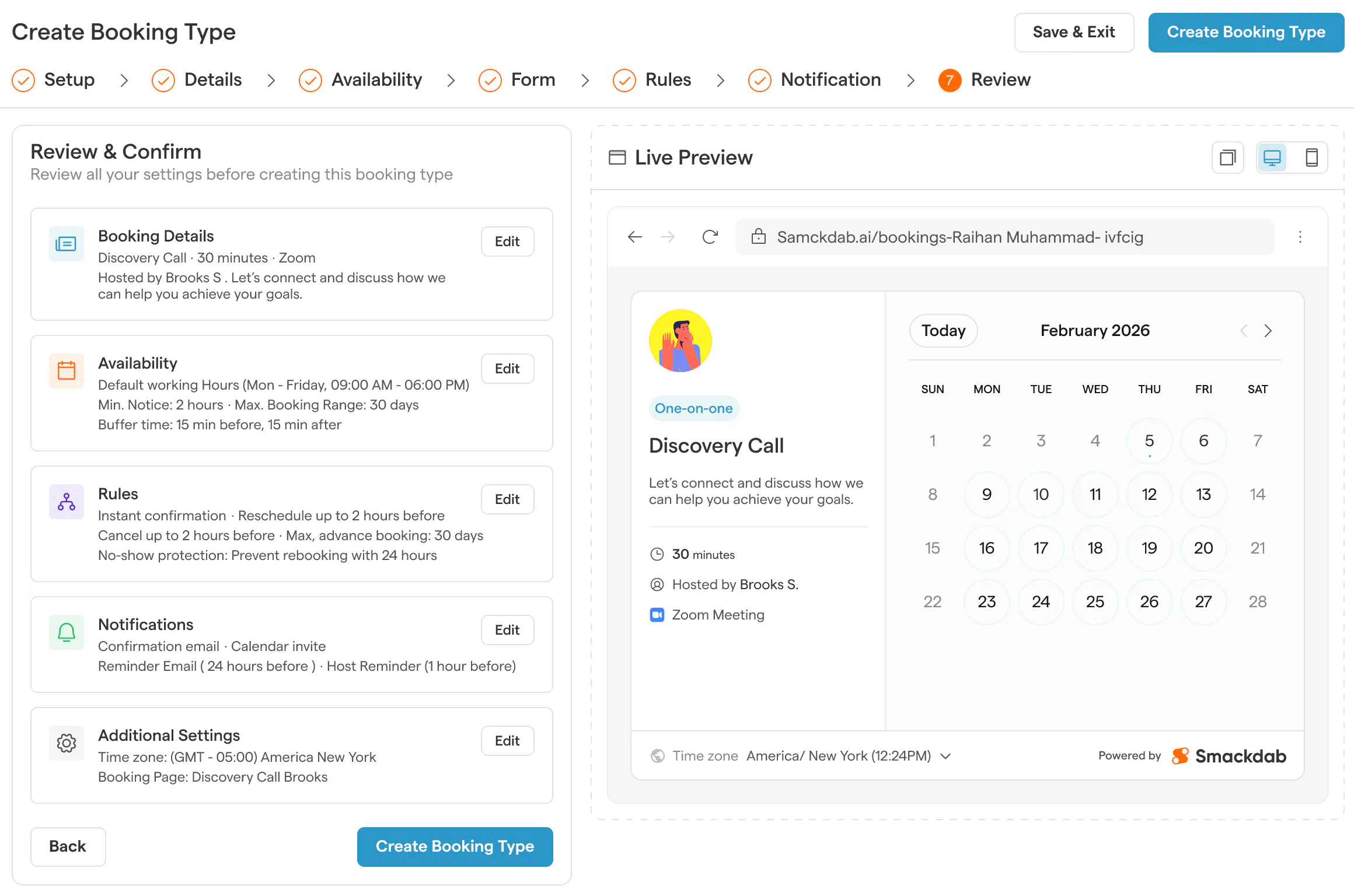
Task: Edit the Rules section
Action: click(507, 499)
